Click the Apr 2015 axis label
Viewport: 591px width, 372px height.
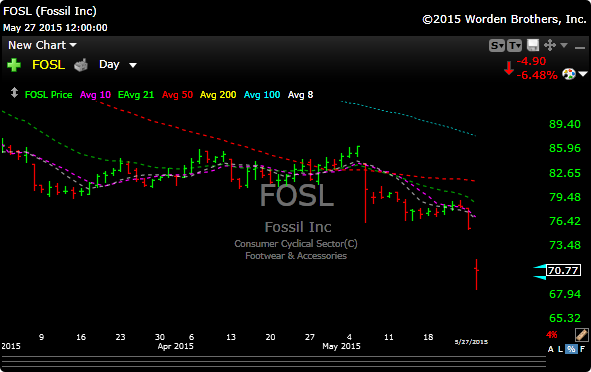coord(175,346)
